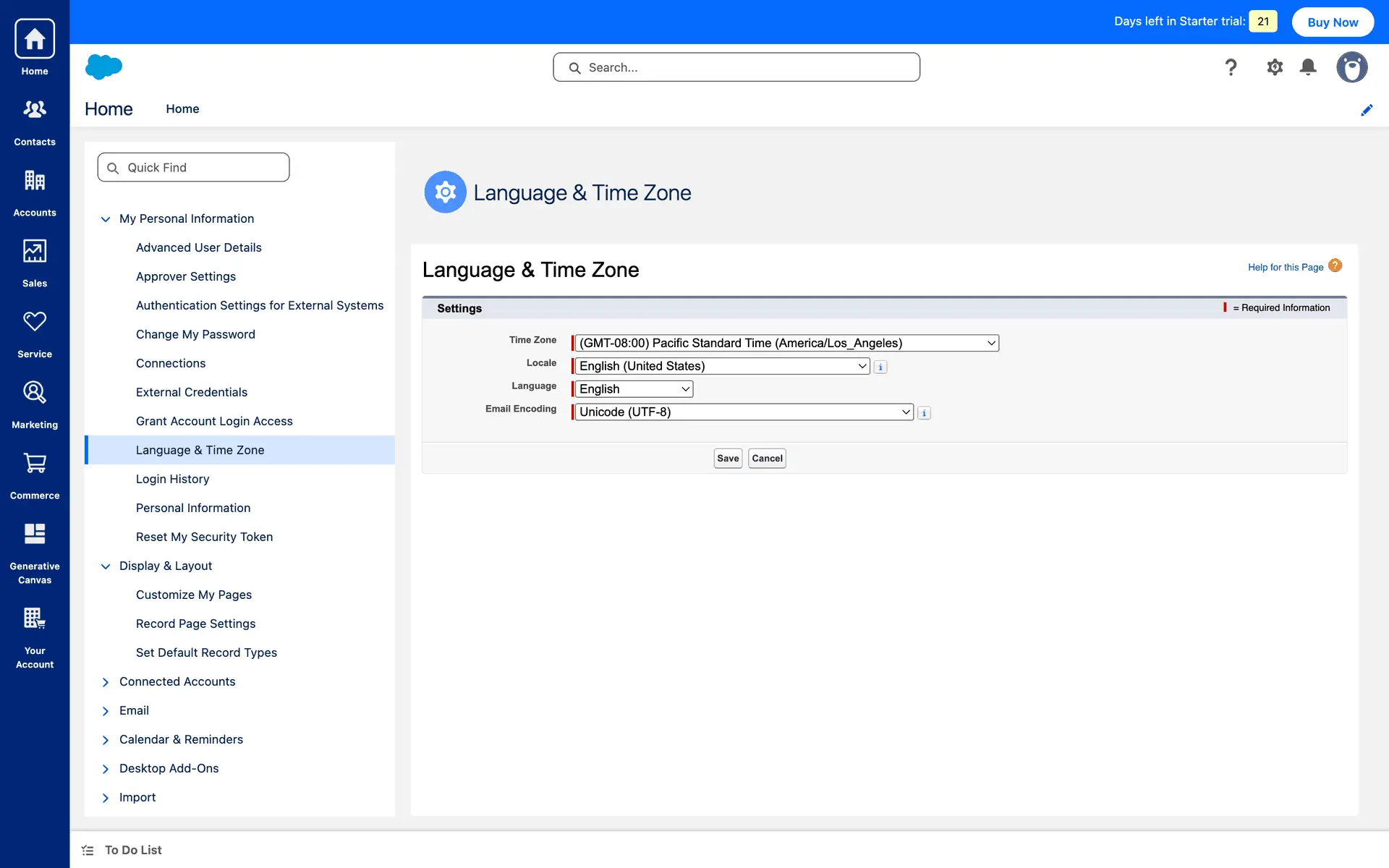Open Help for this Page link
The width and height of the screenshot is (1389, 868).
click(x=1285, y=267)
